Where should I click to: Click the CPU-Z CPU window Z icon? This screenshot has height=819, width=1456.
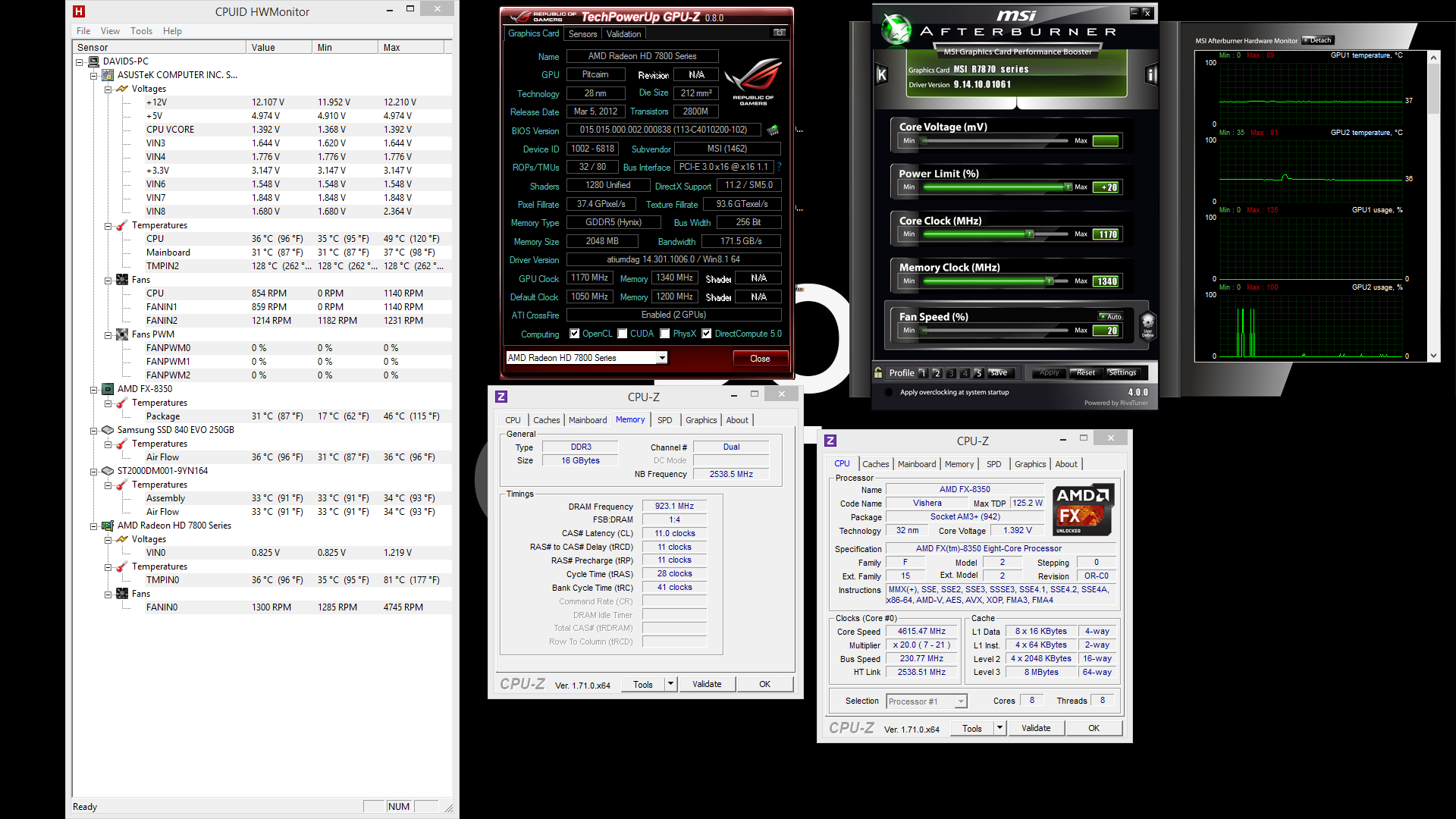click(x=830, y=441)
